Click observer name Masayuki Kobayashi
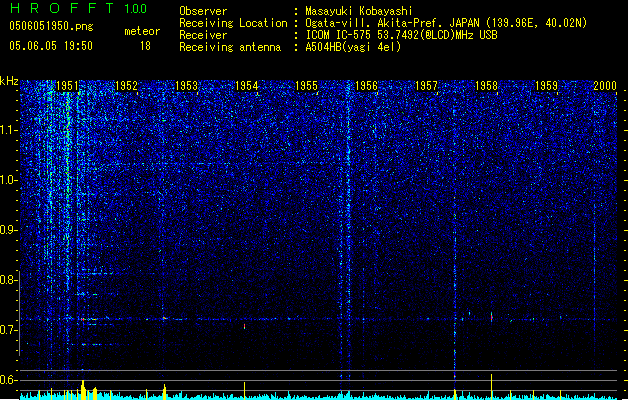Screen dimensions: 629x400 tap(359, 11)
